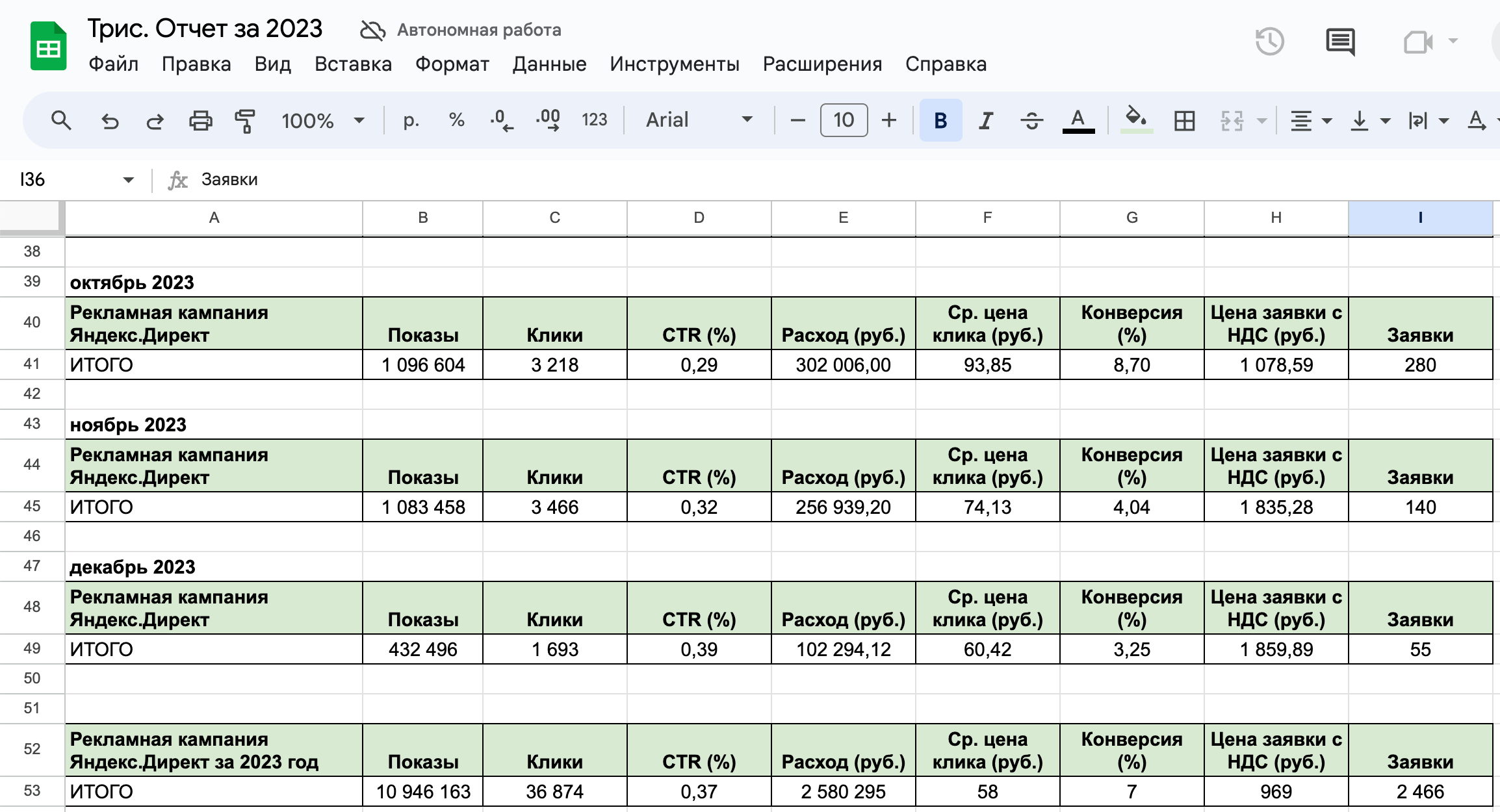
Task: Select cell октябрь 2023
Action: pyautogui.click(x=214, y=283)
